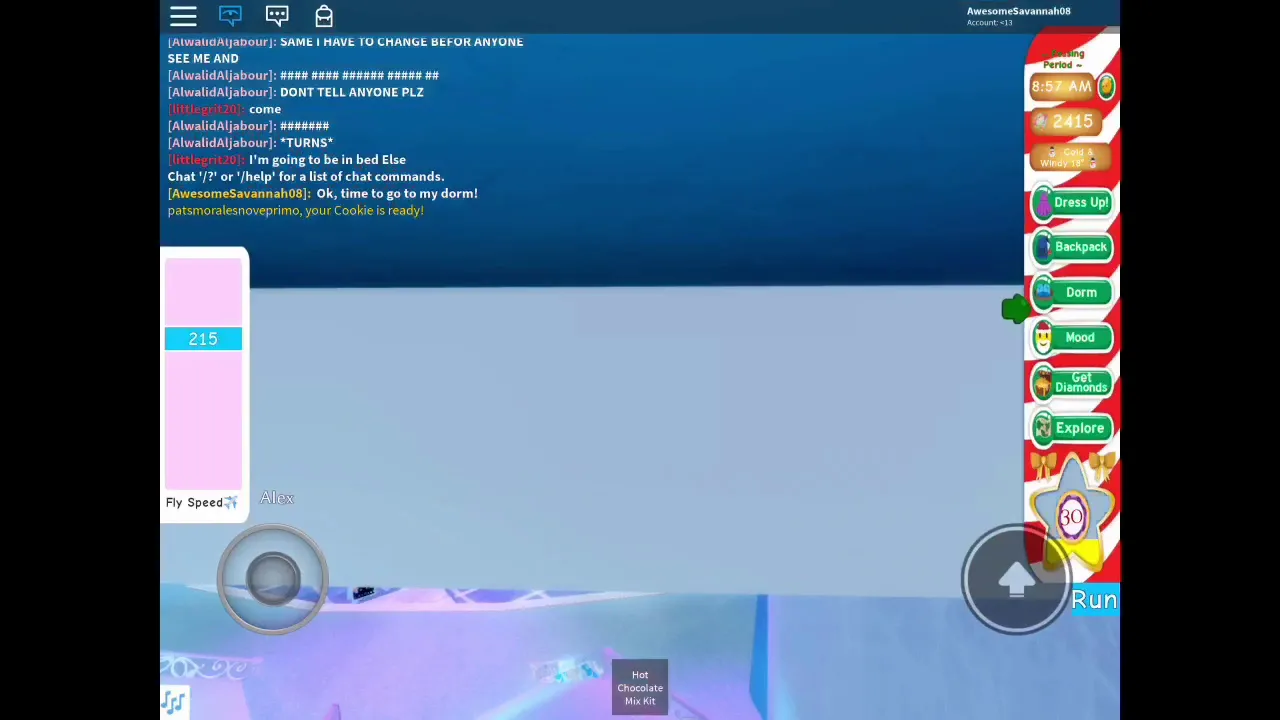Select the Hot Chocolate Mix Kit item
This screenshot has width=1280, height=720.
[640, 688]
